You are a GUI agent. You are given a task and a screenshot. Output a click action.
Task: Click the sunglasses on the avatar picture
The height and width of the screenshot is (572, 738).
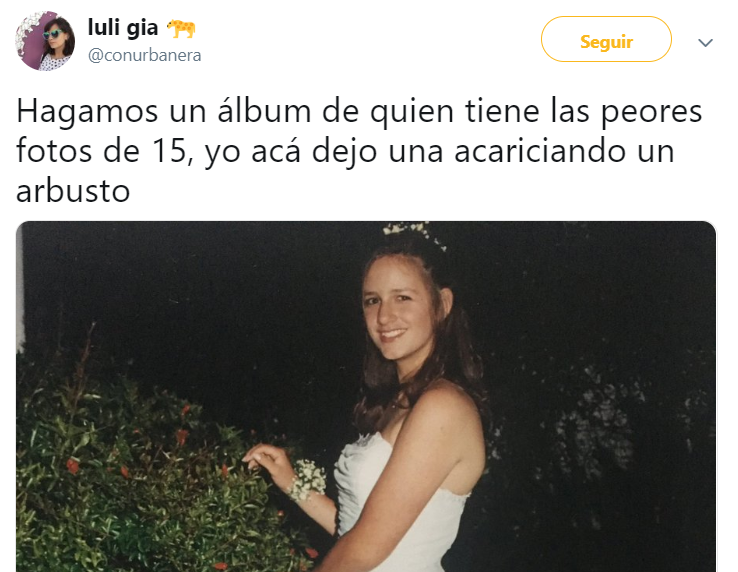pos(52,34)
